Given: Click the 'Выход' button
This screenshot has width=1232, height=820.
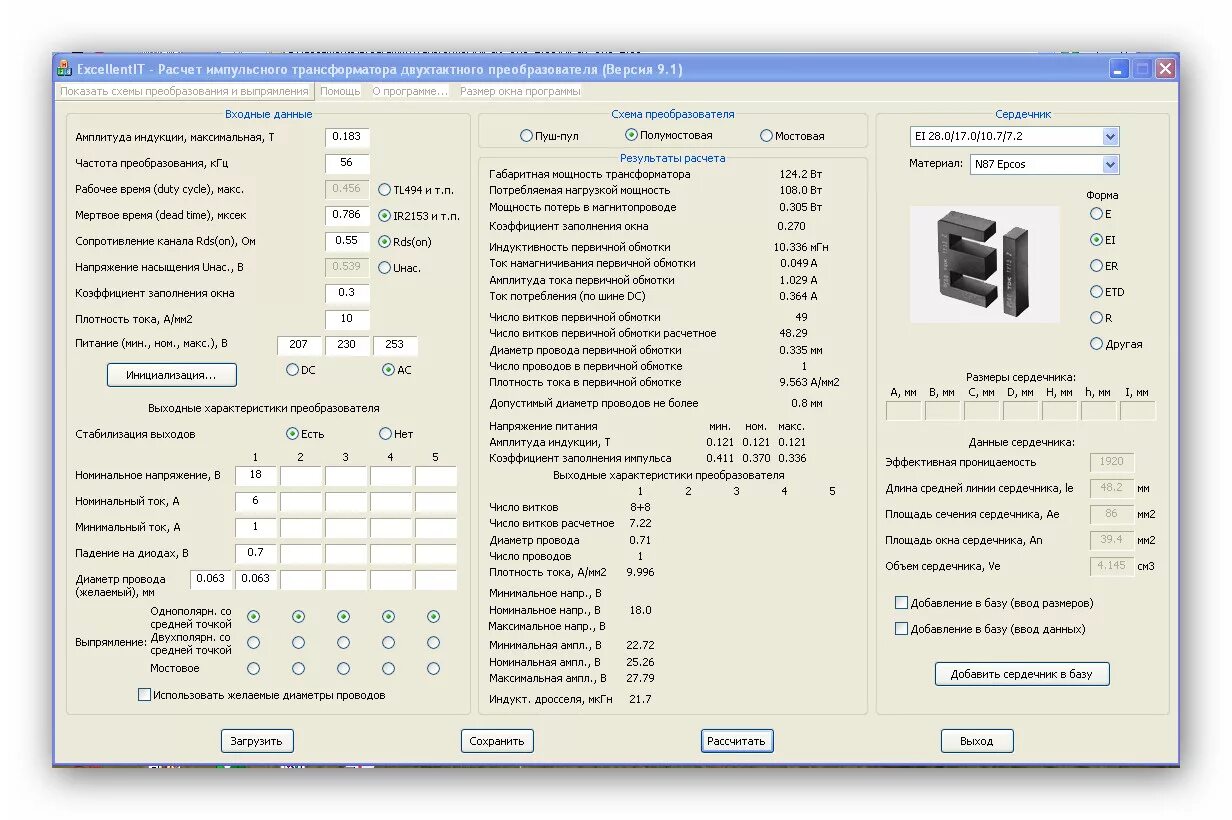Looking at the screenshot, I should tap(977, 741).
